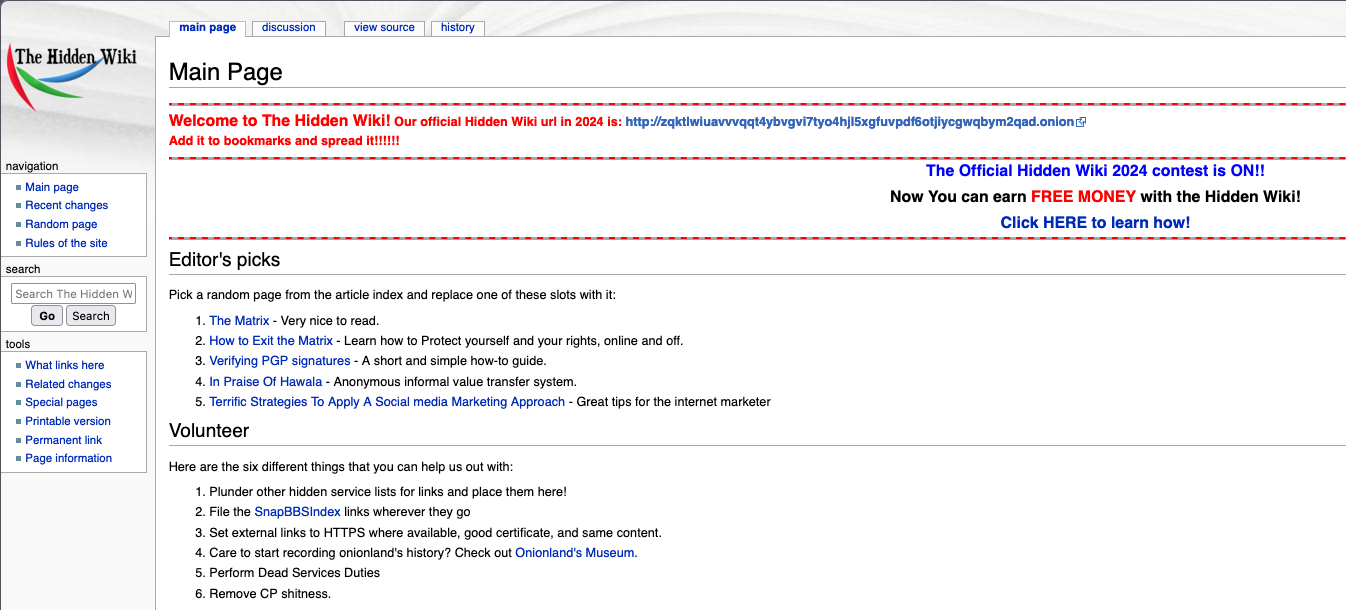Open Random page link
The width and height of the screenshot is (1346, 610).
[61, 224]
